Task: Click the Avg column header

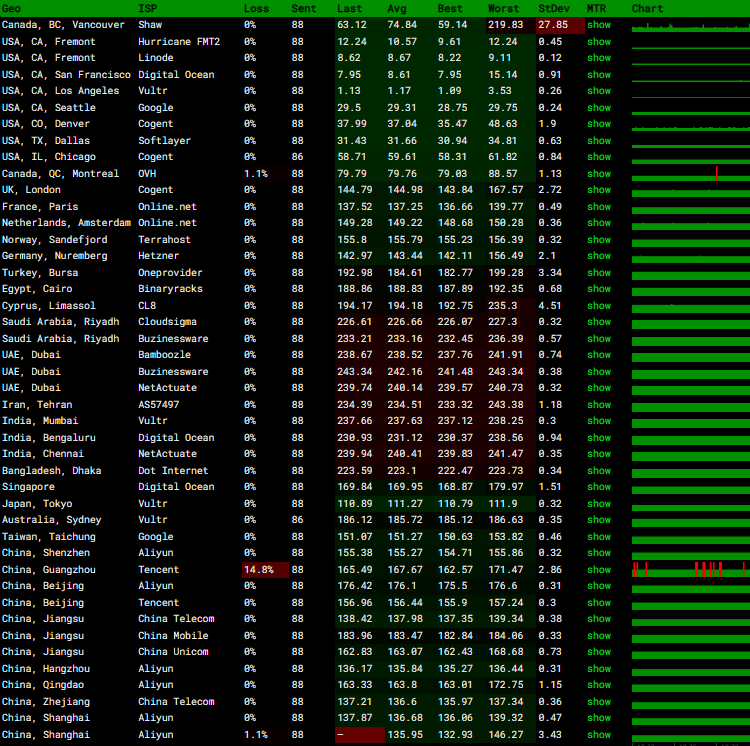Action: pyautogui.click(x=397, y=9)
